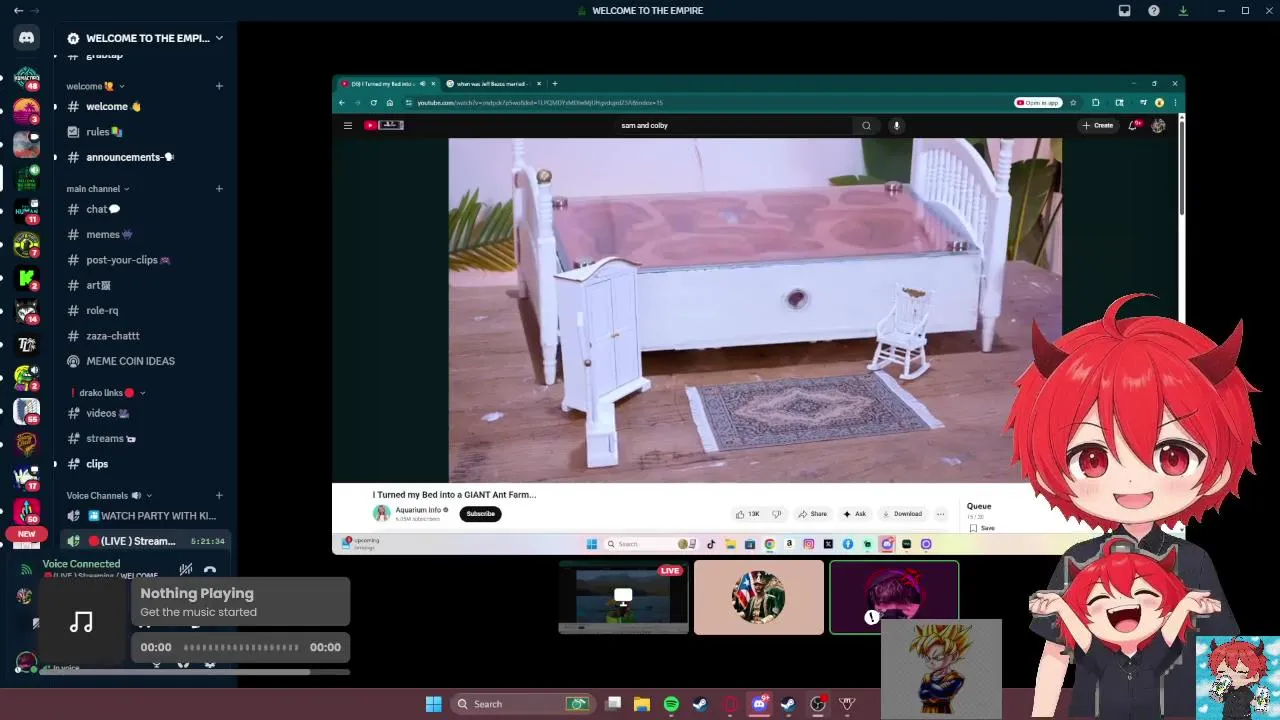1280x720 pixels.
Task: Add channel with plus next to main channel
Action: (x=219, y=188)
